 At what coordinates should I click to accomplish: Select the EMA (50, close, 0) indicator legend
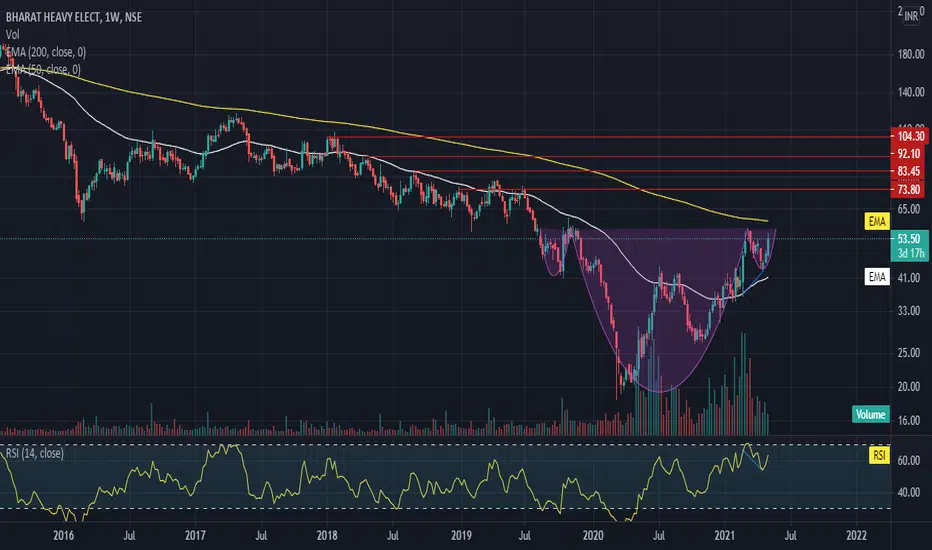pos(43,70)
